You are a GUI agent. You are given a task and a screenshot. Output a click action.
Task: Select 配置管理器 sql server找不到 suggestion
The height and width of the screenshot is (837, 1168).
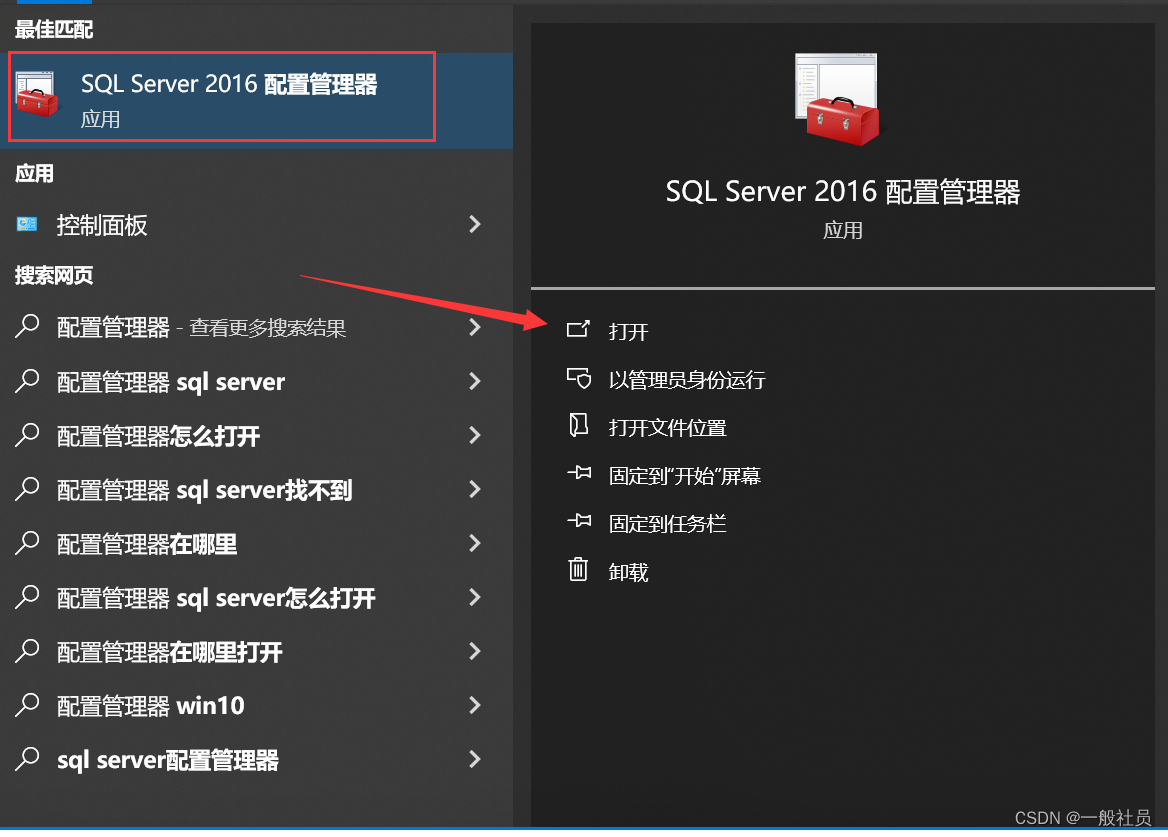[256, 489]
